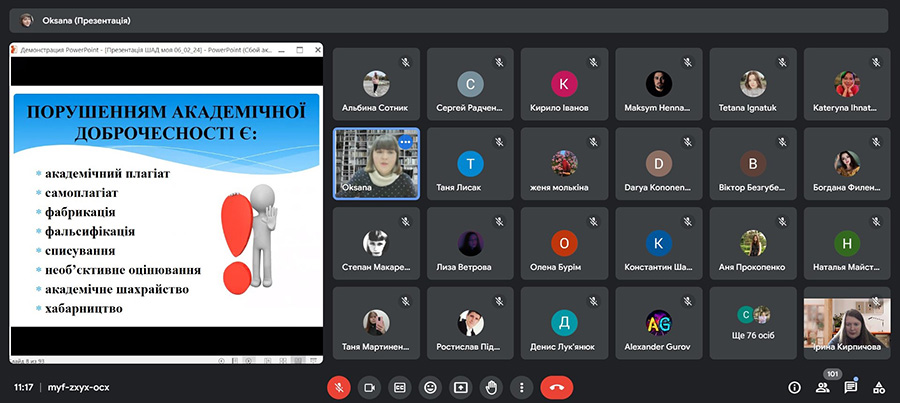Image resolution: width=900 pixels, height=403 pixels.
Task: Open meeting details info icon
Action: [x=795, y=387]
